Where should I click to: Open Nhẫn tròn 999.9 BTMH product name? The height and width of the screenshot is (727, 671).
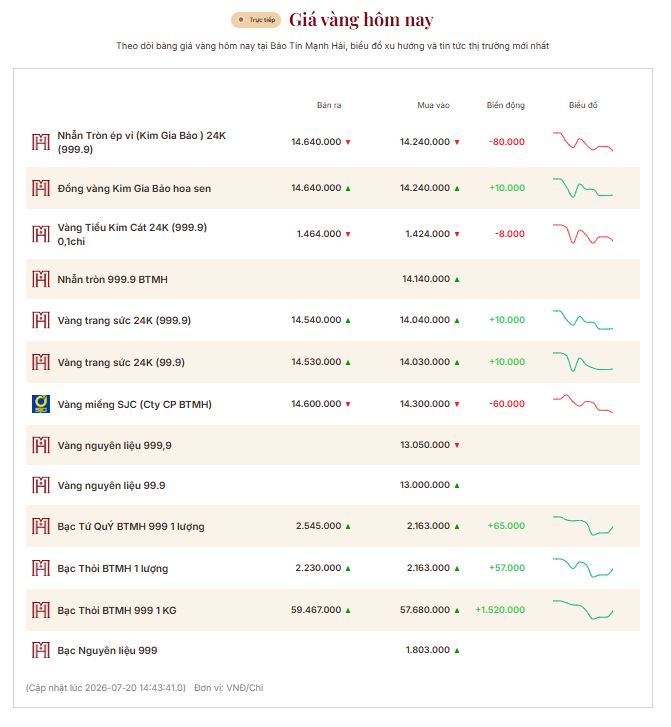113,280
